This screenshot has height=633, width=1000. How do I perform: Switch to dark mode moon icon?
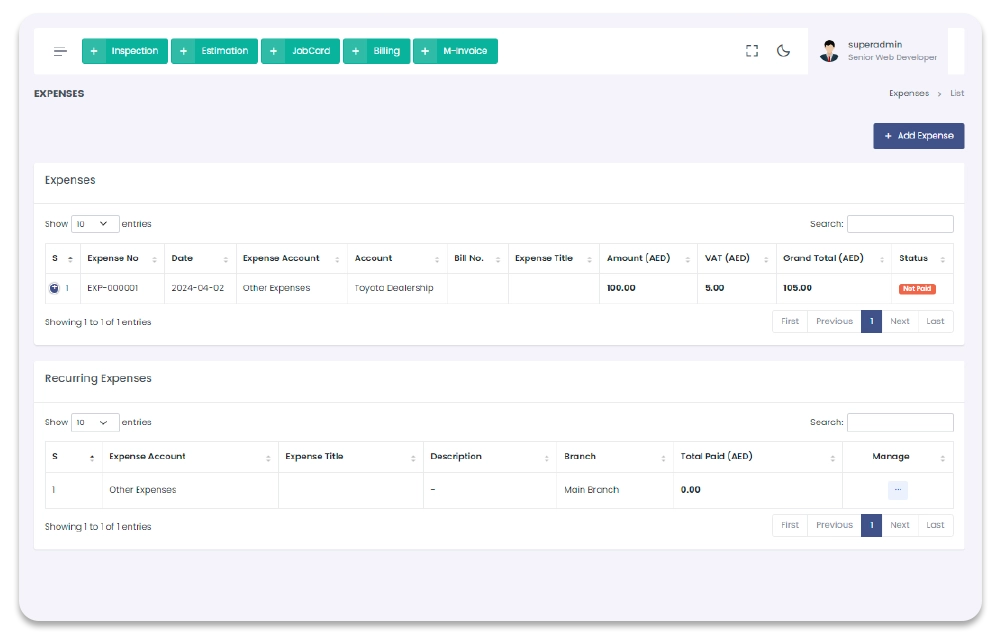(x=784, y=51)
